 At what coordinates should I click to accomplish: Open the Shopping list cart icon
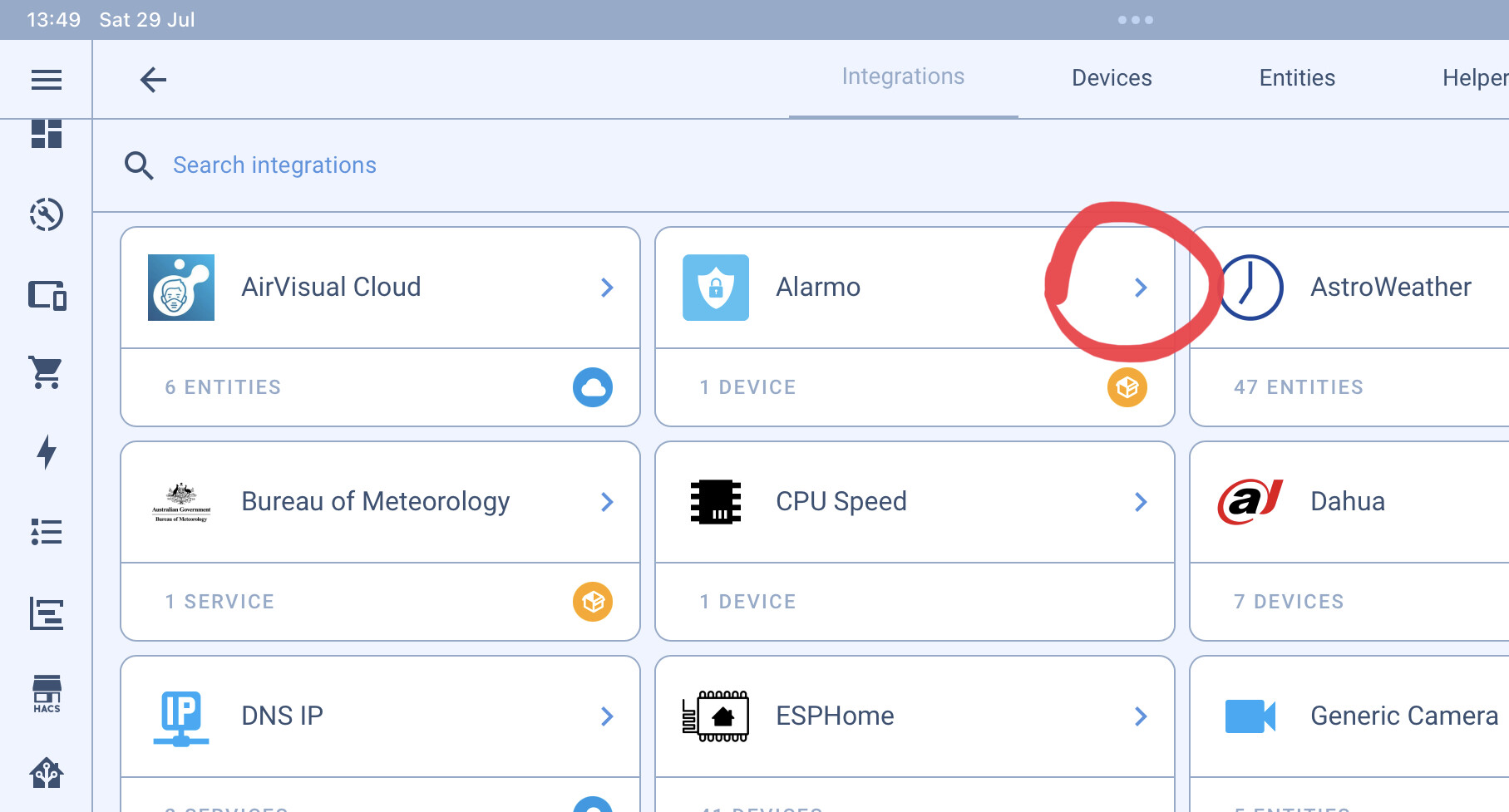[x=47, y=372]
